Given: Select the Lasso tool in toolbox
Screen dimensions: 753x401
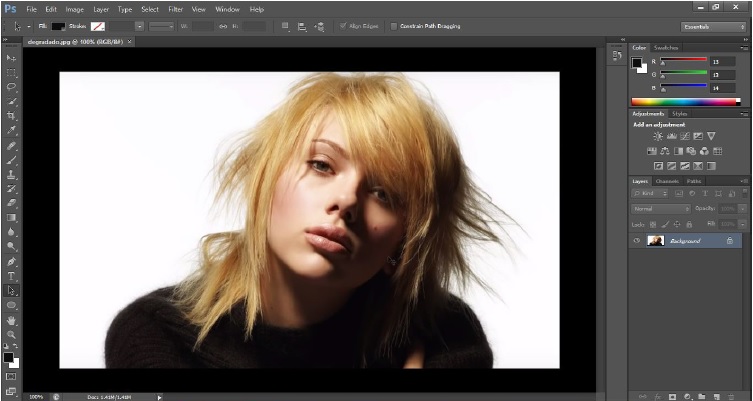Looking at the screenshot, I should (x=12, y=87).
